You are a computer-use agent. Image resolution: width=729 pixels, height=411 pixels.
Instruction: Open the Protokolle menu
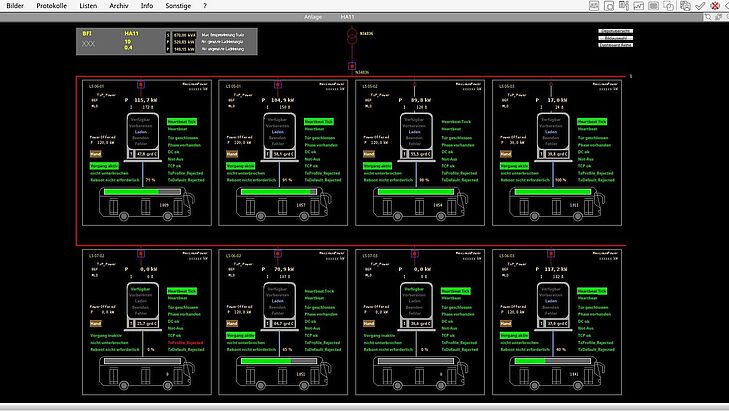(x=51, y=5)
